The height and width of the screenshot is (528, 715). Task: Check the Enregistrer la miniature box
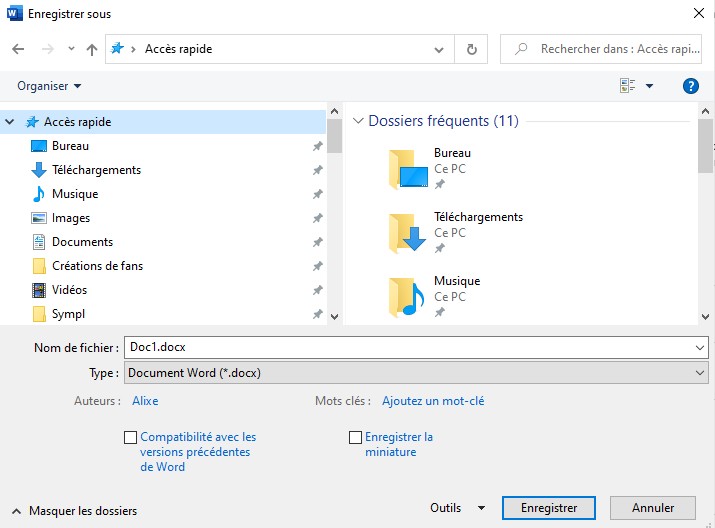(x=355, y=437)
